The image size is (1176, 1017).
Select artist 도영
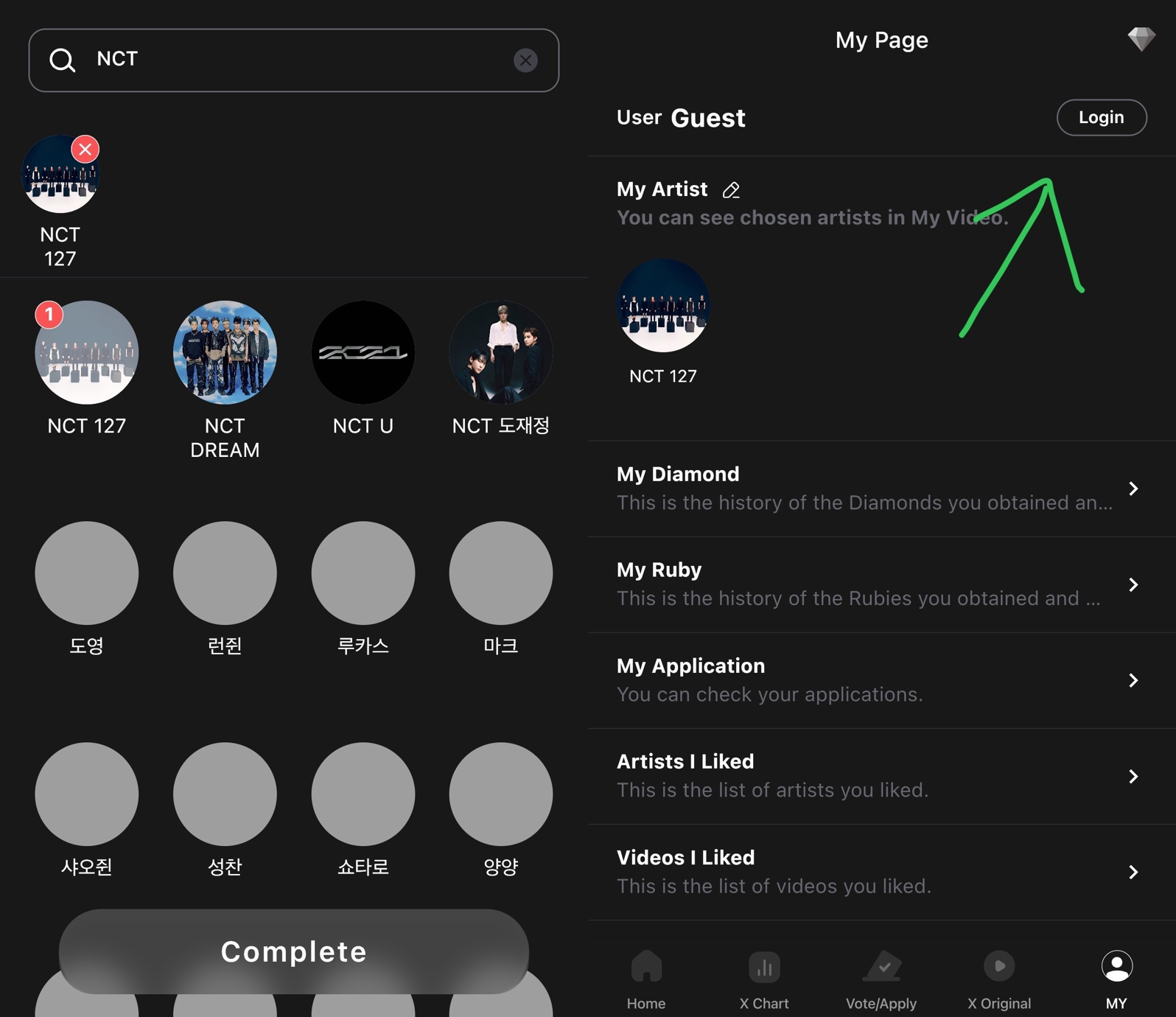pos(87,573)
